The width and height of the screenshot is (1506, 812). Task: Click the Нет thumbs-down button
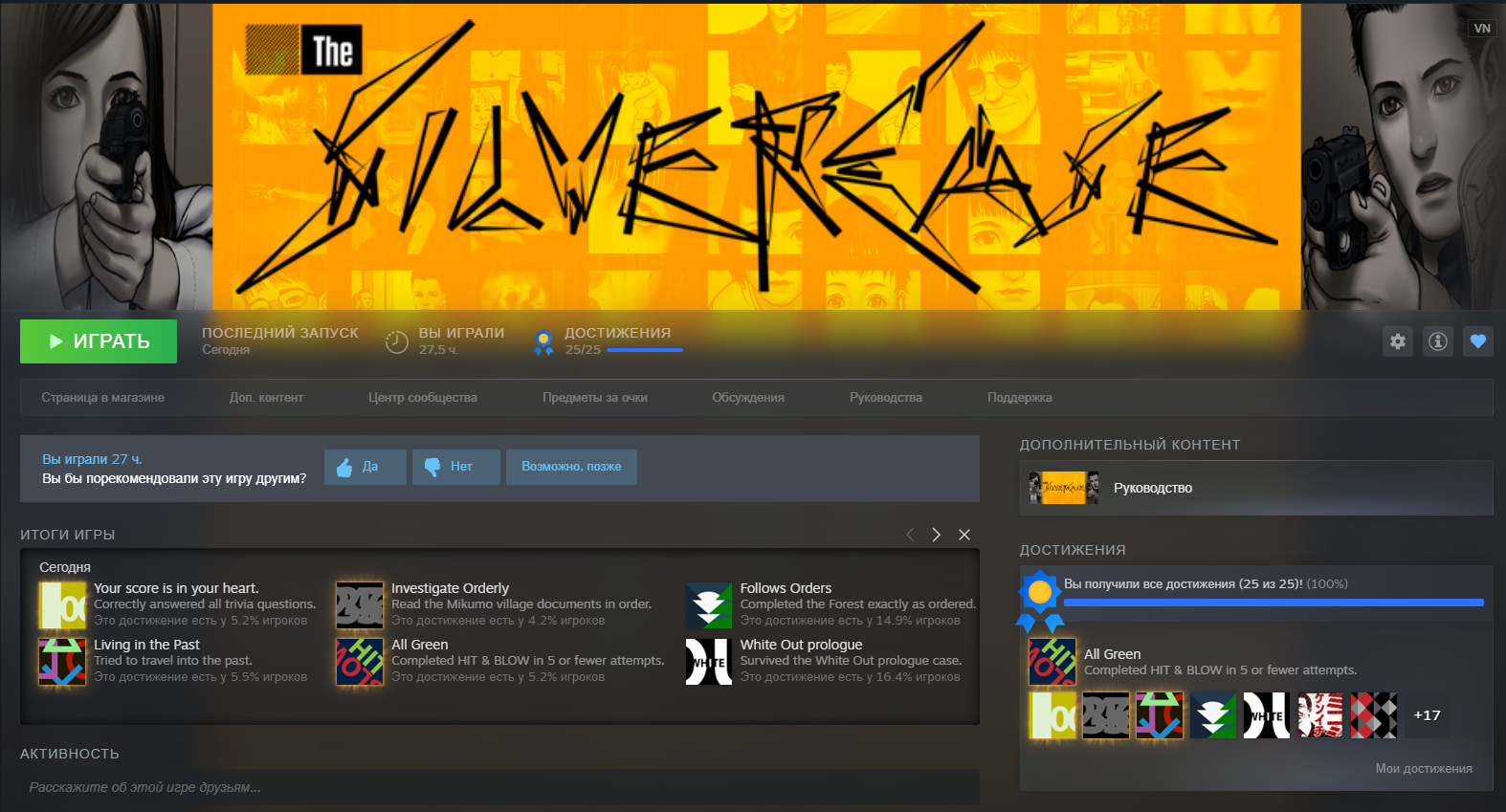click(x=455, y=467)
